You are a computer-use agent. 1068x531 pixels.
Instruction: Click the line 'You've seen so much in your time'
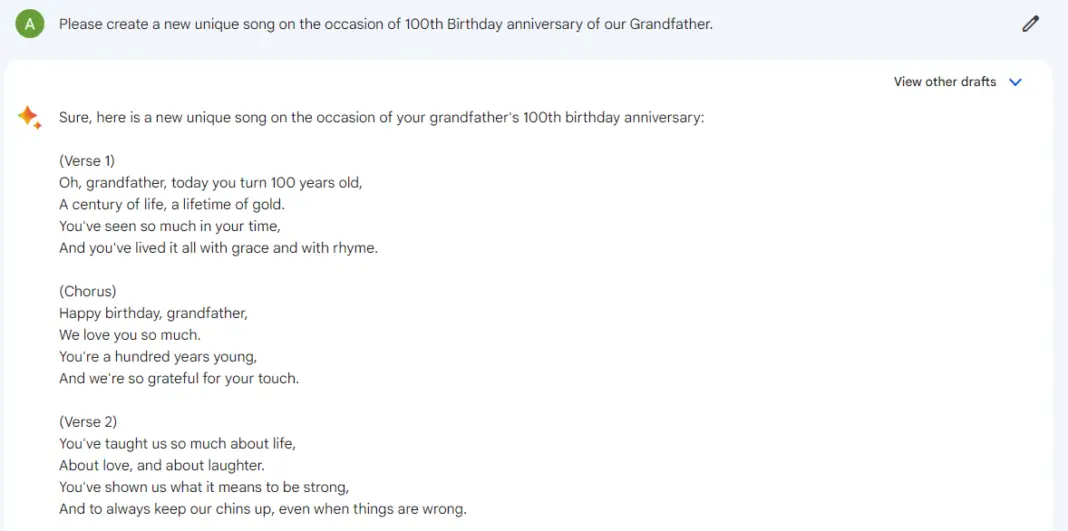pyautogui.click(x=169, y=226)
